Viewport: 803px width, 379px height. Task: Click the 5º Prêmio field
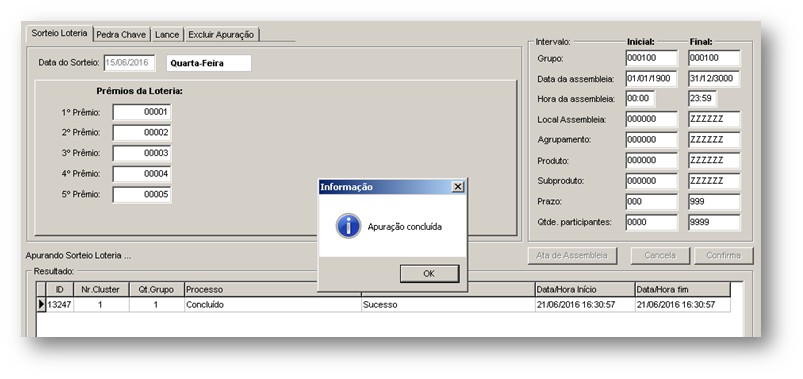tap(142, 195)
